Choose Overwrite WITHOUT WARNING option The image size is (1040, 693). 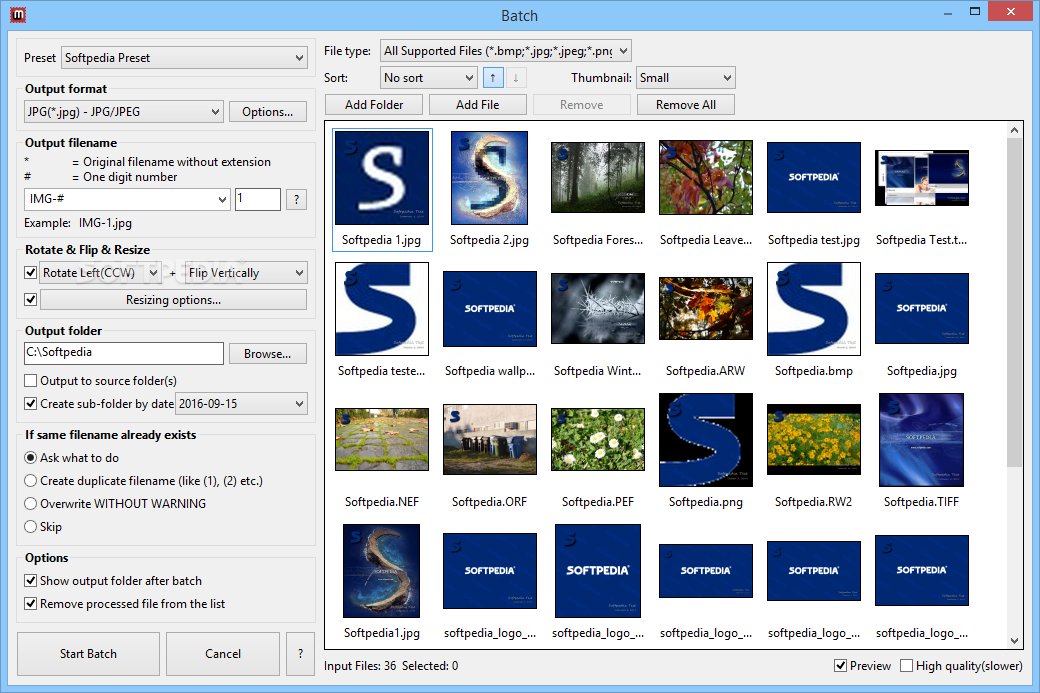click(31, 504)
